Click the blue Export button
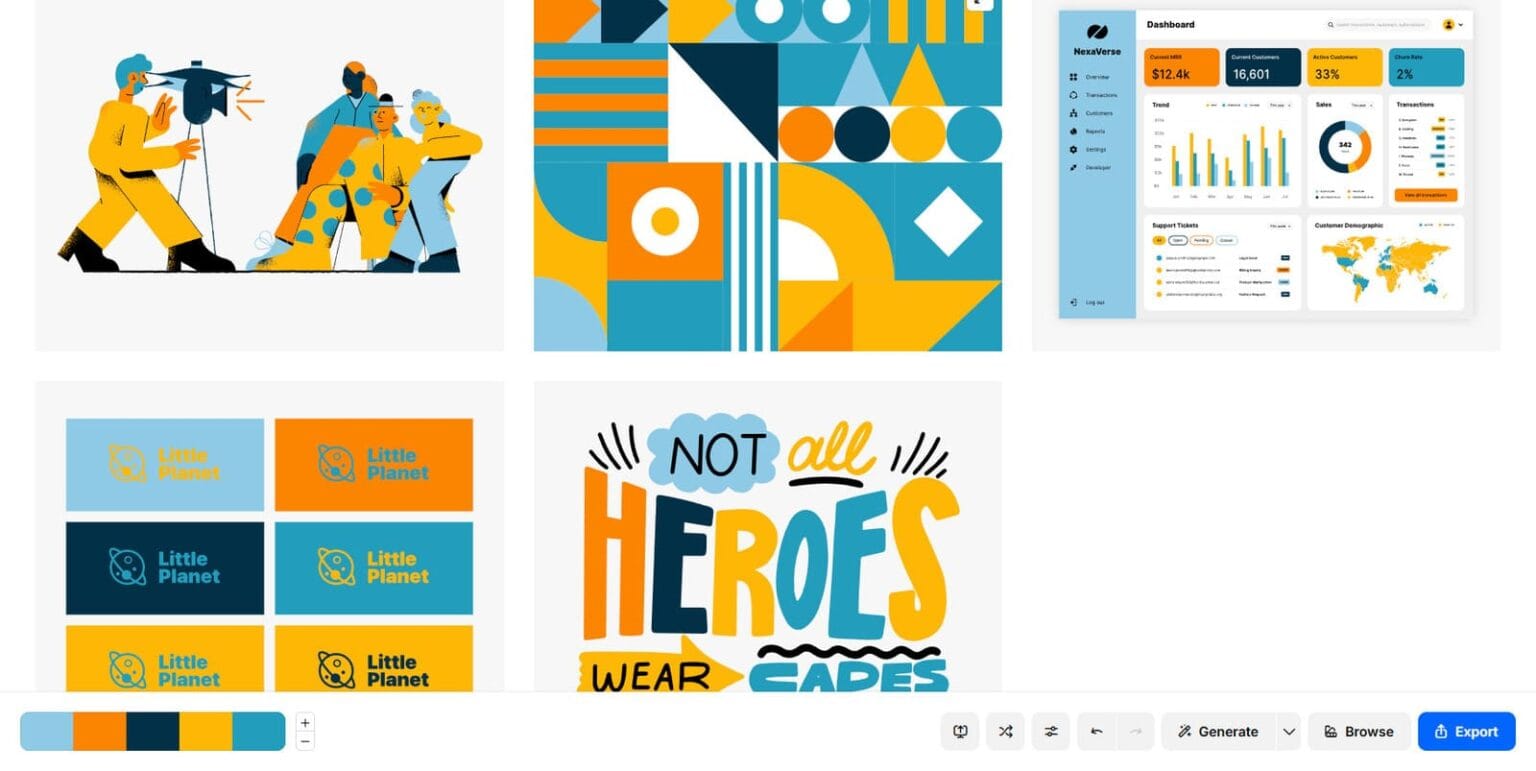Screen dimensions: 1536x771 coord(1466,731)
